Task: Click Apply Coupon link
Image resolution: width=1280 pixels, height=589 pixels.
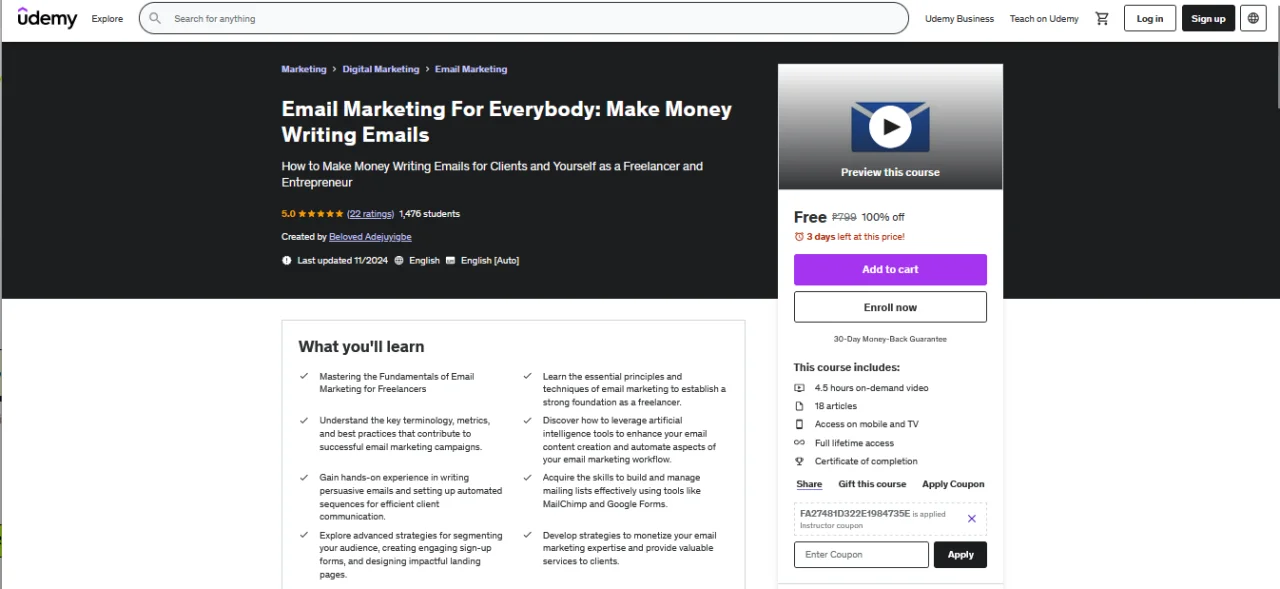Action: click(x=953, y=484)
